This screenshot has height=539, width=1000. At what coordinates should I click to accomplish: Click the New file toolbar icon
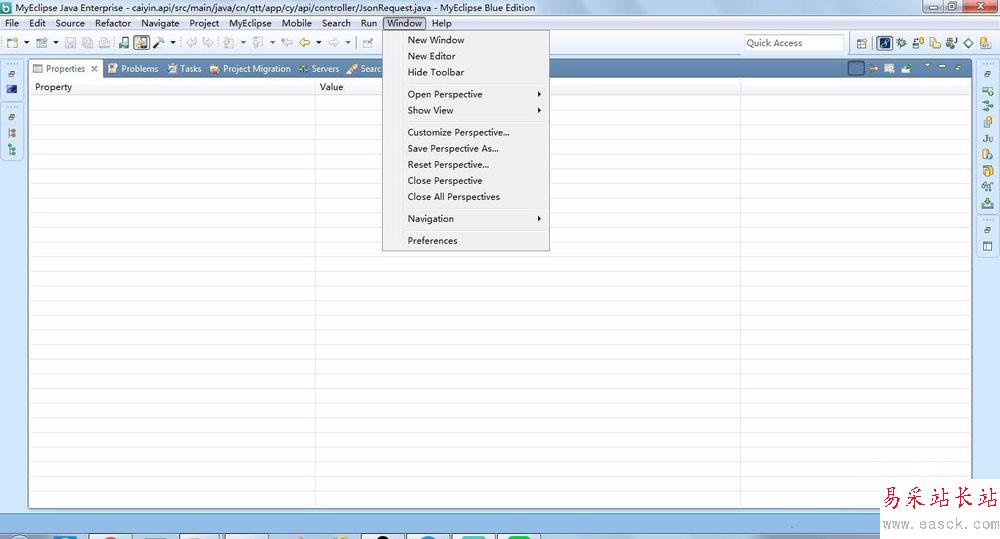(12, 43)
